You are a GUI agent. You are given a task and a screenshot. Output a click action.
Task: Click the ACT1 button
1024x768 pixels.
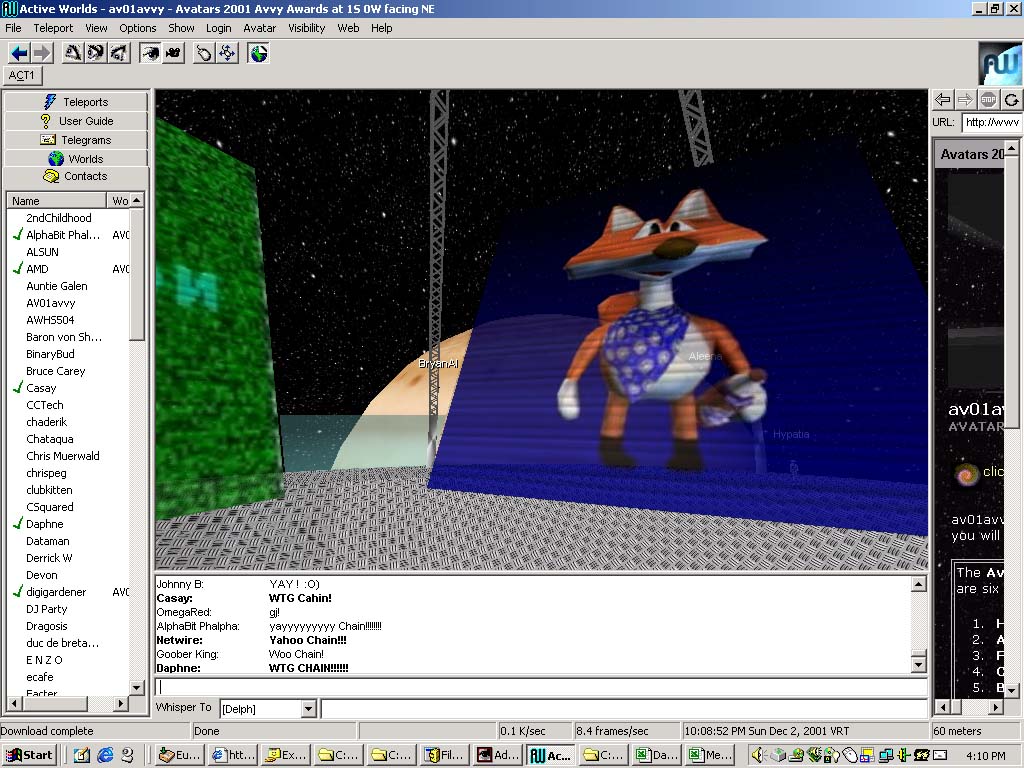click(22, 75)
